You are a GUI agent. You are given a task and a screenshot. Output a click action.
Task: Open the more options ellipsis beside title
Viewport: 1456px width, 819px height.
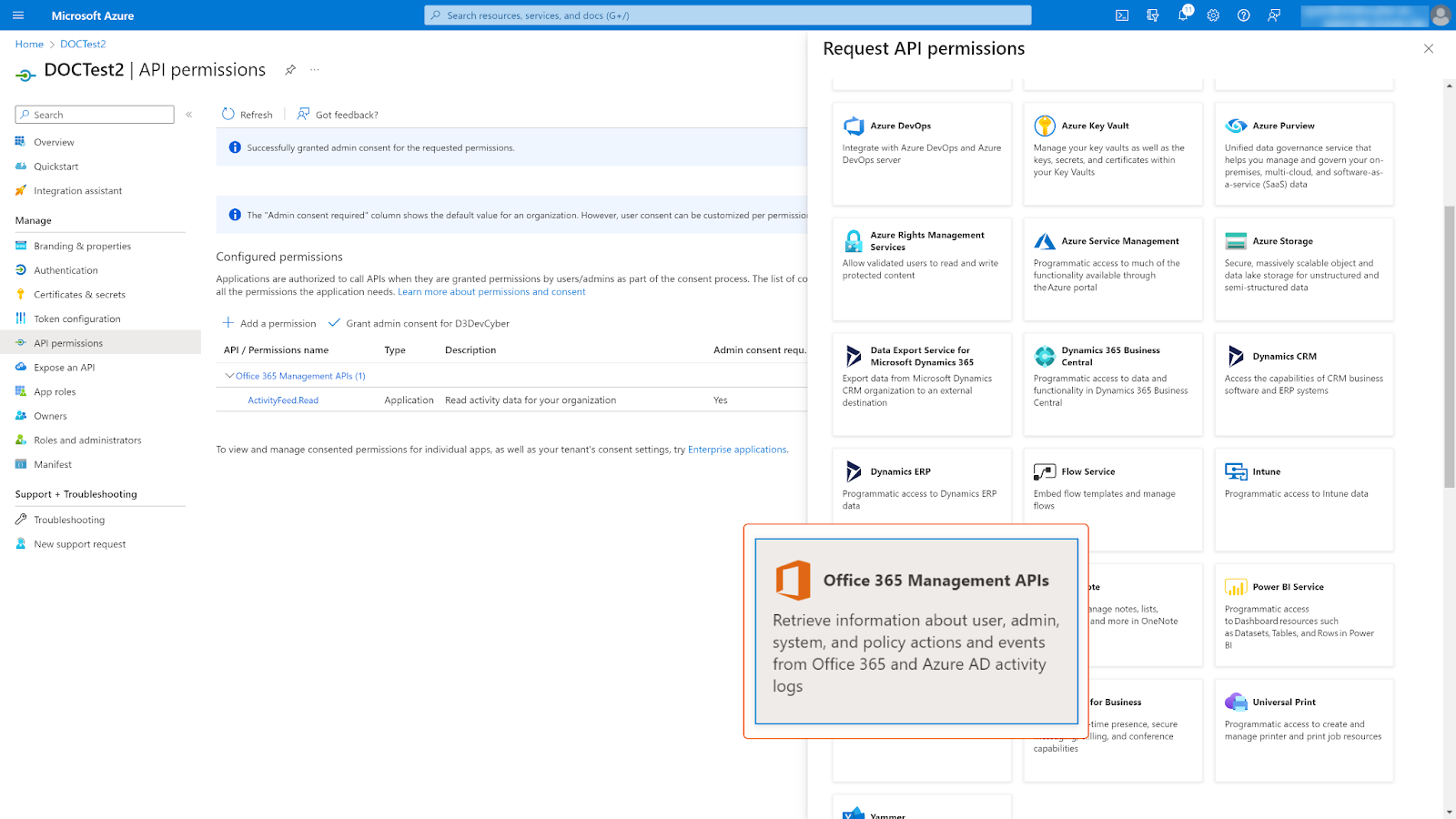point(315,70)
